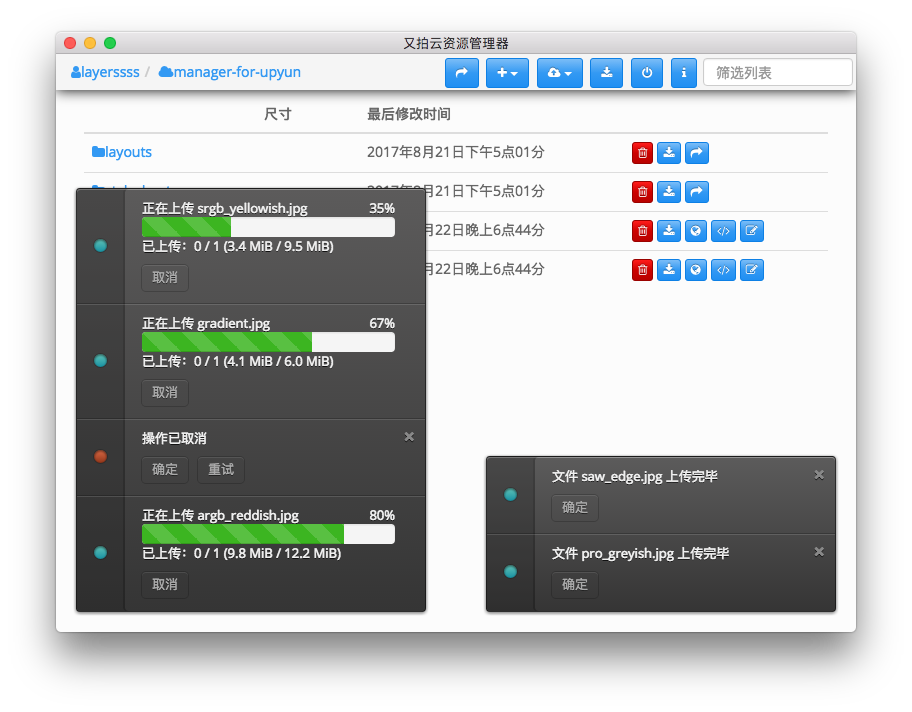This screenshot has height=712, width=912.
Task: Click 确定 under the saw_edge.jpg notification
Action: (x=575, y=508)
